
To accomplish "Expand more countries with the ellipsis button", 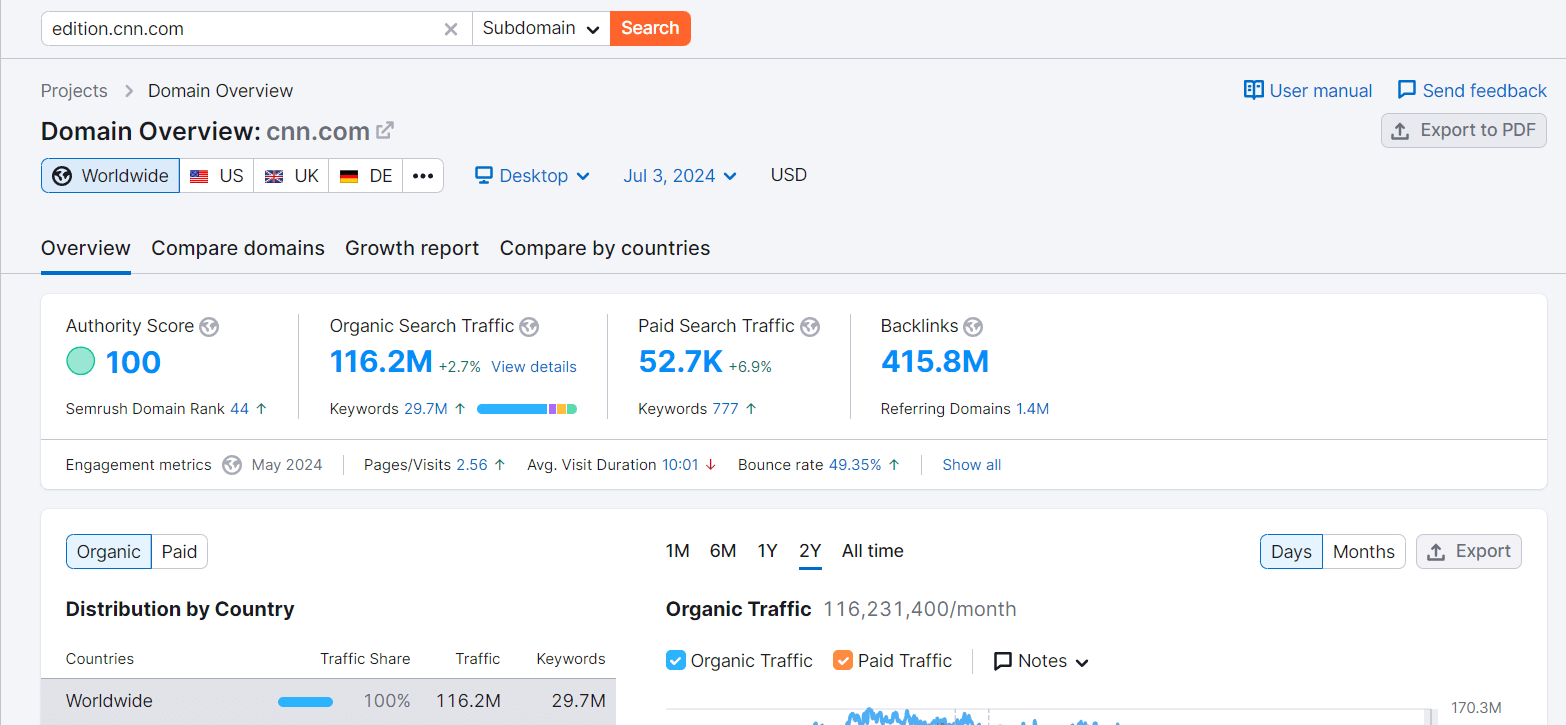I will pos(423,176).
